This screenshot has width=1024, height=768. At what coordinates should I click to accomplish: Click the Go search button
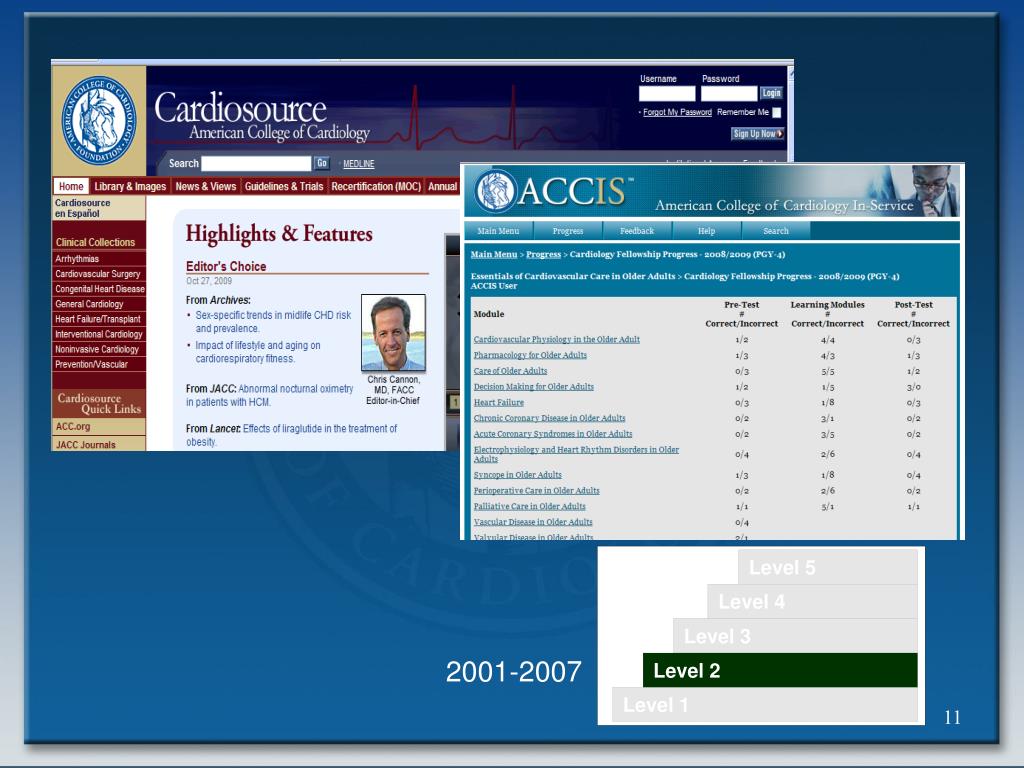321,163
